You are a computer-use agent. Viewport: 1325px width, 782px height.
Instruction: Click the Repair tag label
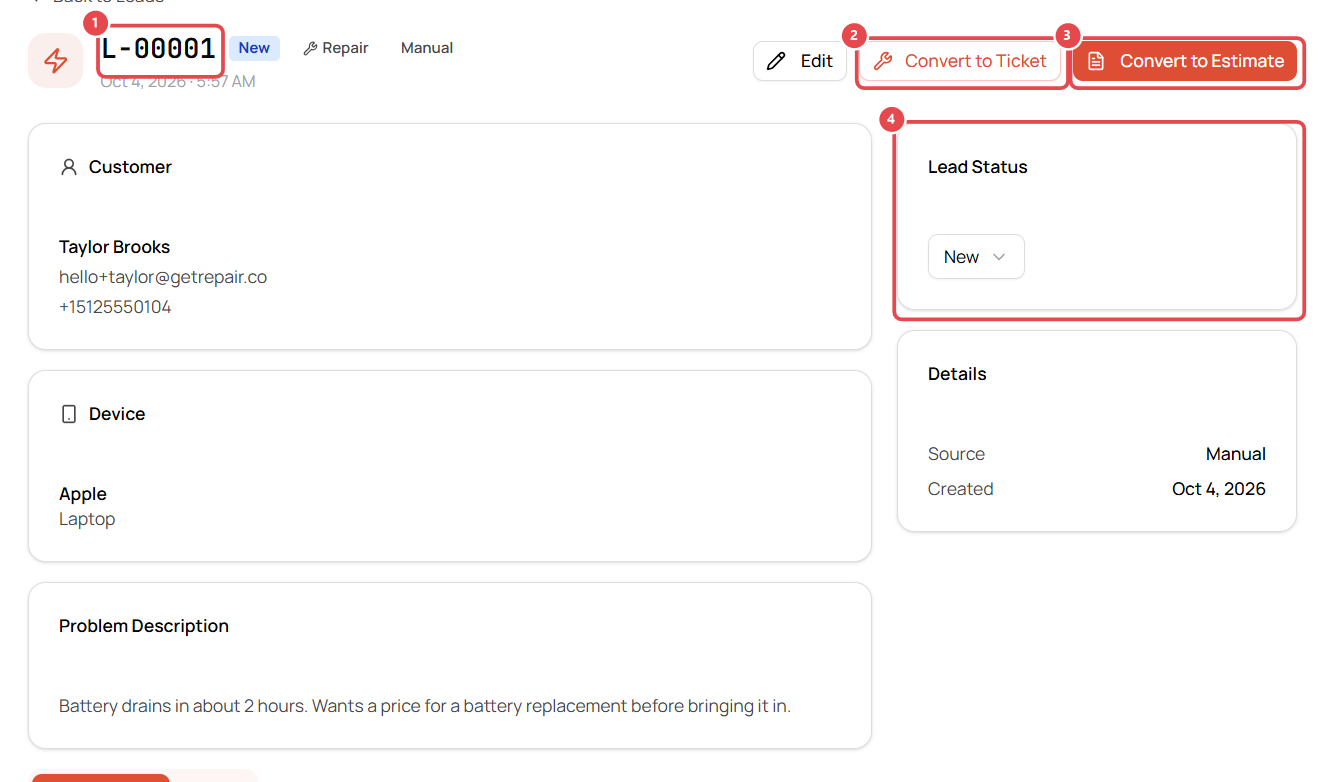(345, 48)
